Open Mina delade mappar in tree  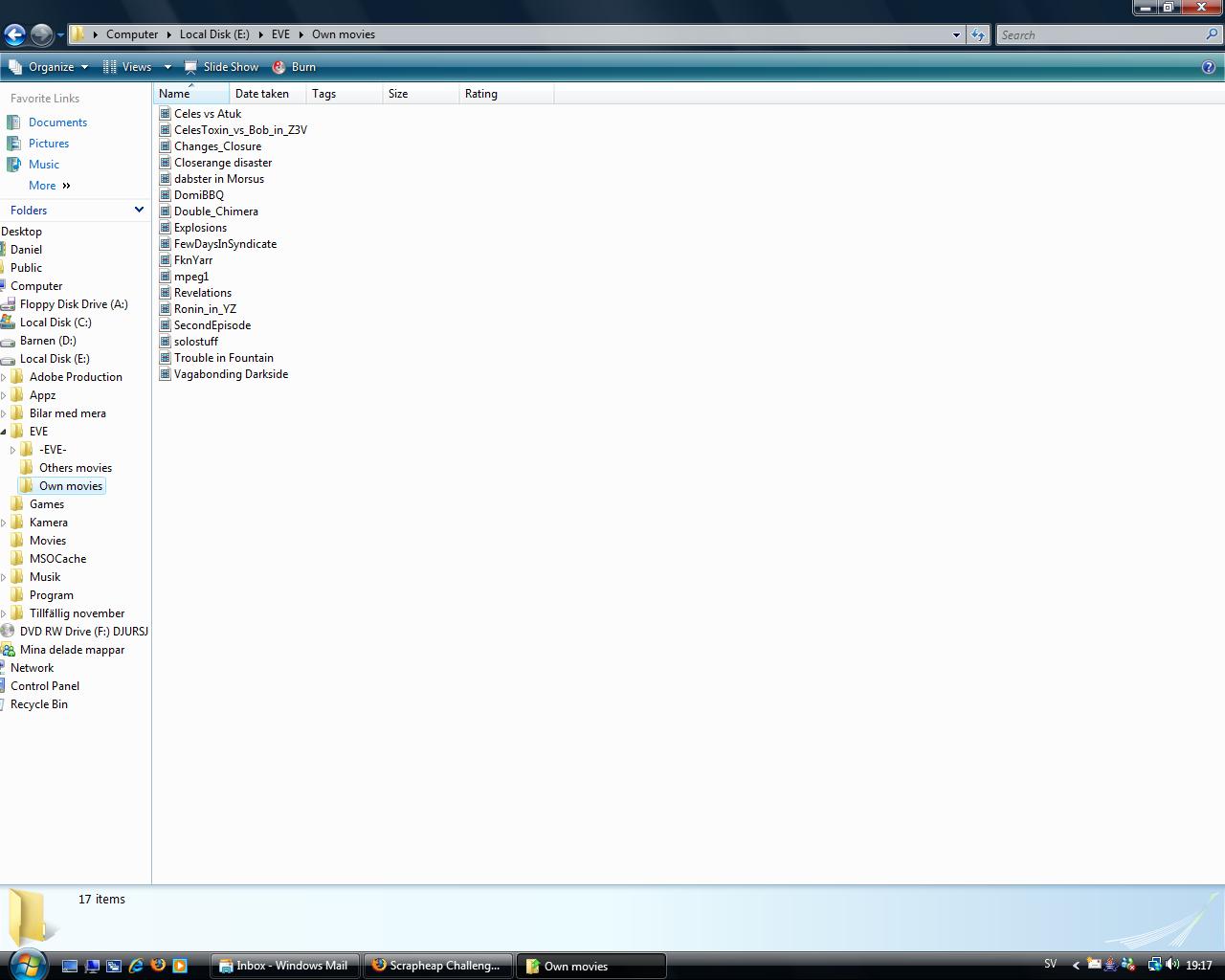click(x=72, y=650)
